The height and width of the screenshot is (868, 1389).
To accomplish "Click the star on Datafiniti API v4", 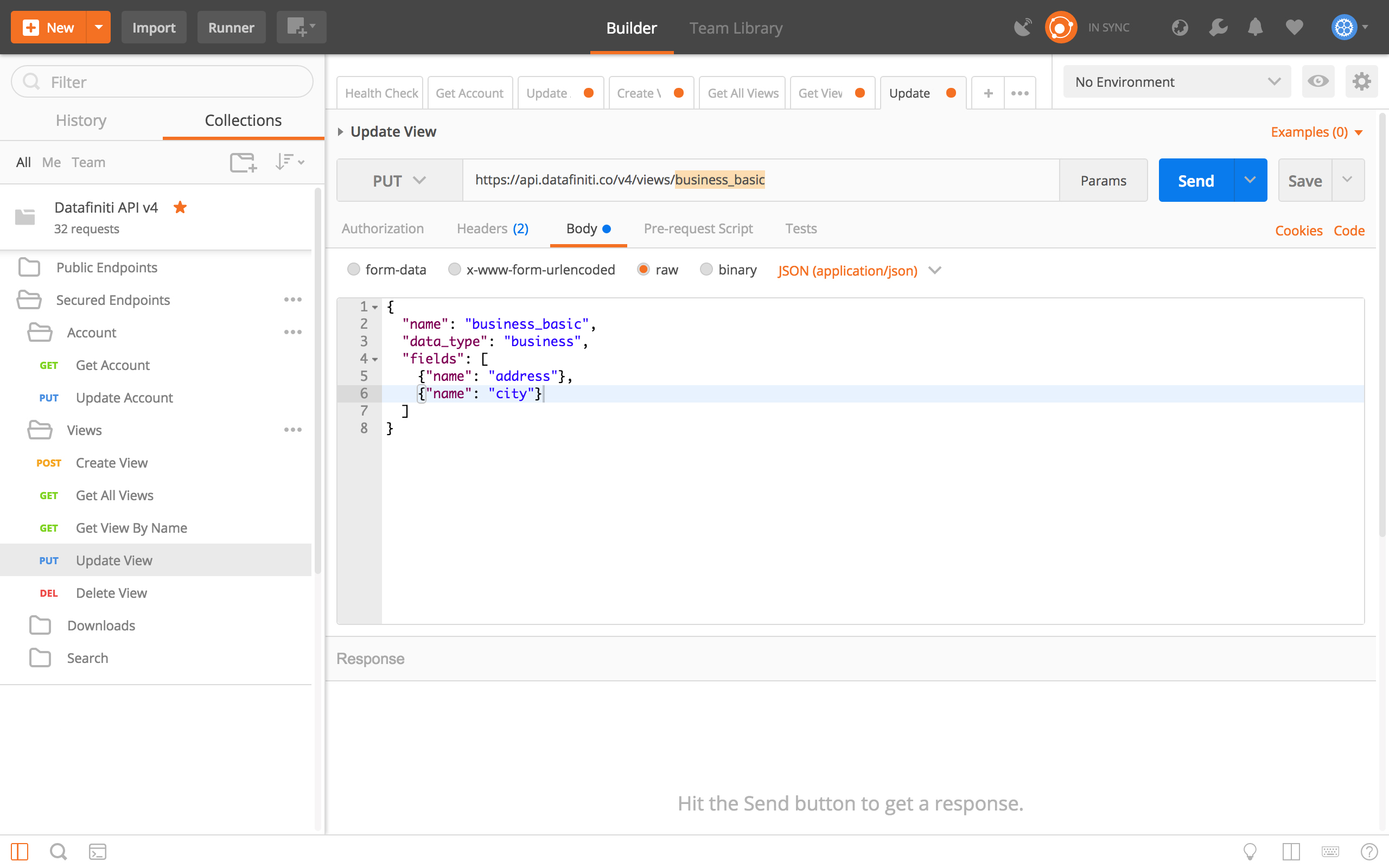I will point(180,207).
